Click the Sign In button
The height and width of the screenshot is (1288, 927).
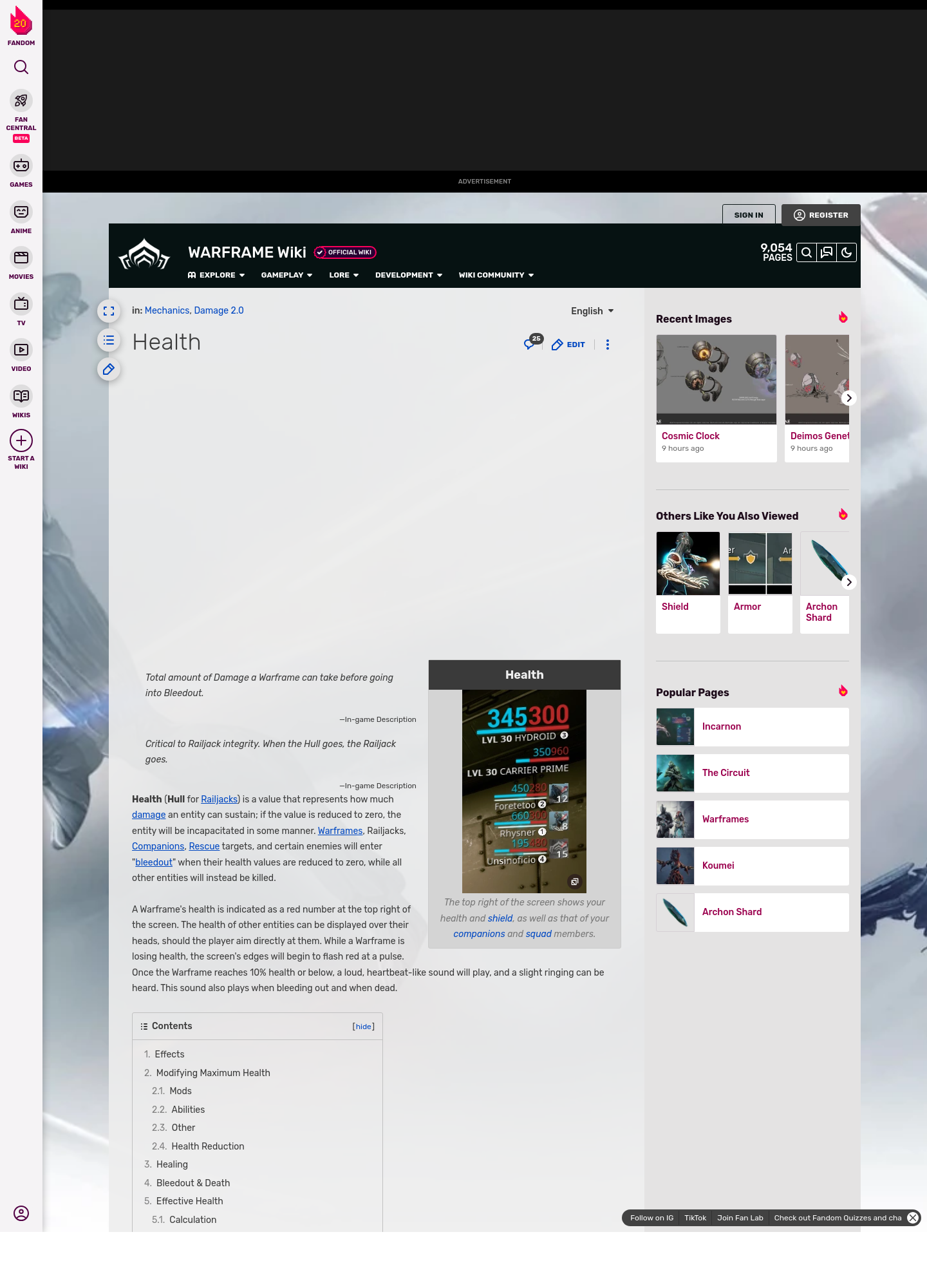point(749,215)
